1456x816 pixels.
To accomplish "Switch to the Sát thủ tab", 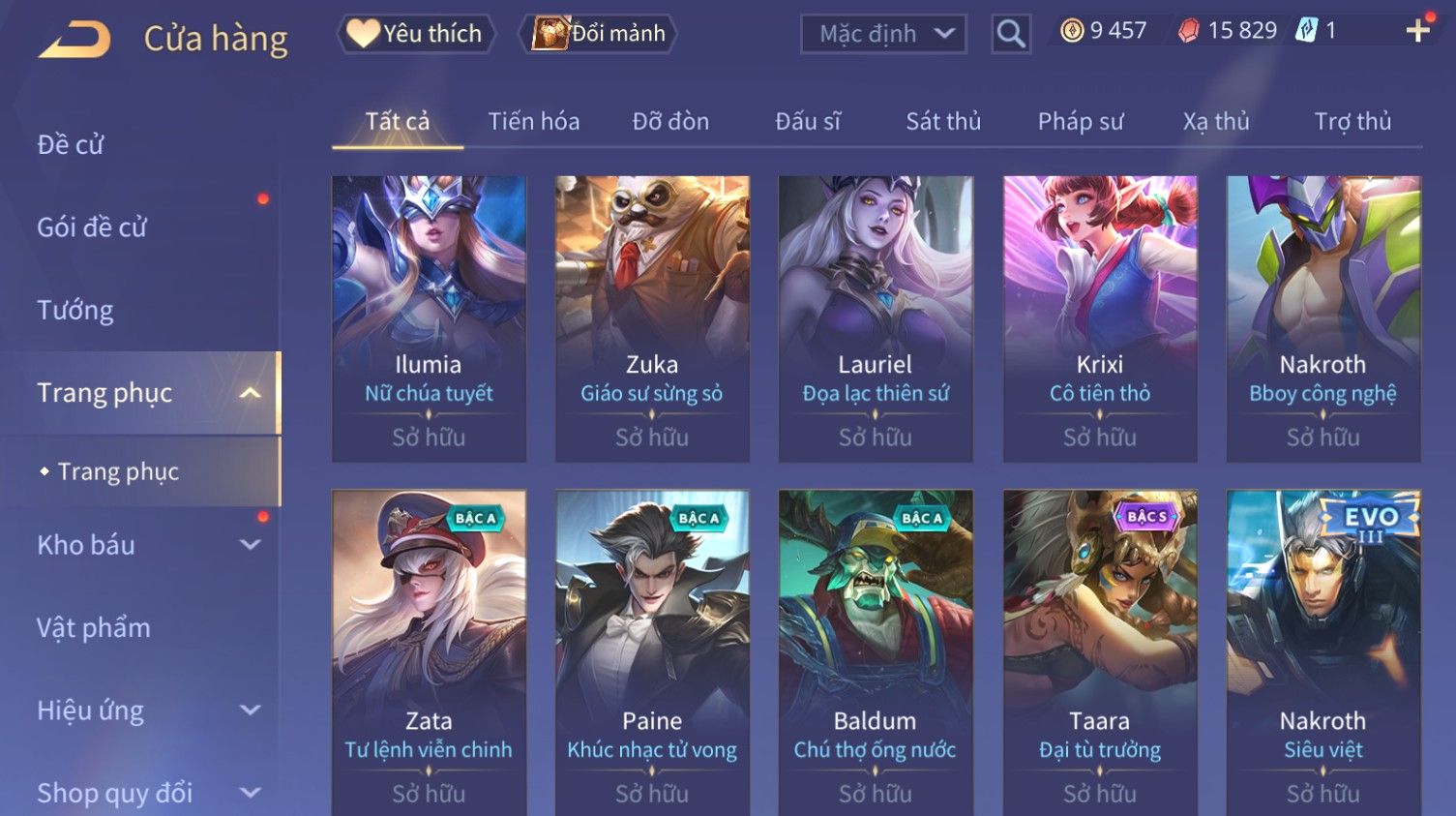I will 943,121.
